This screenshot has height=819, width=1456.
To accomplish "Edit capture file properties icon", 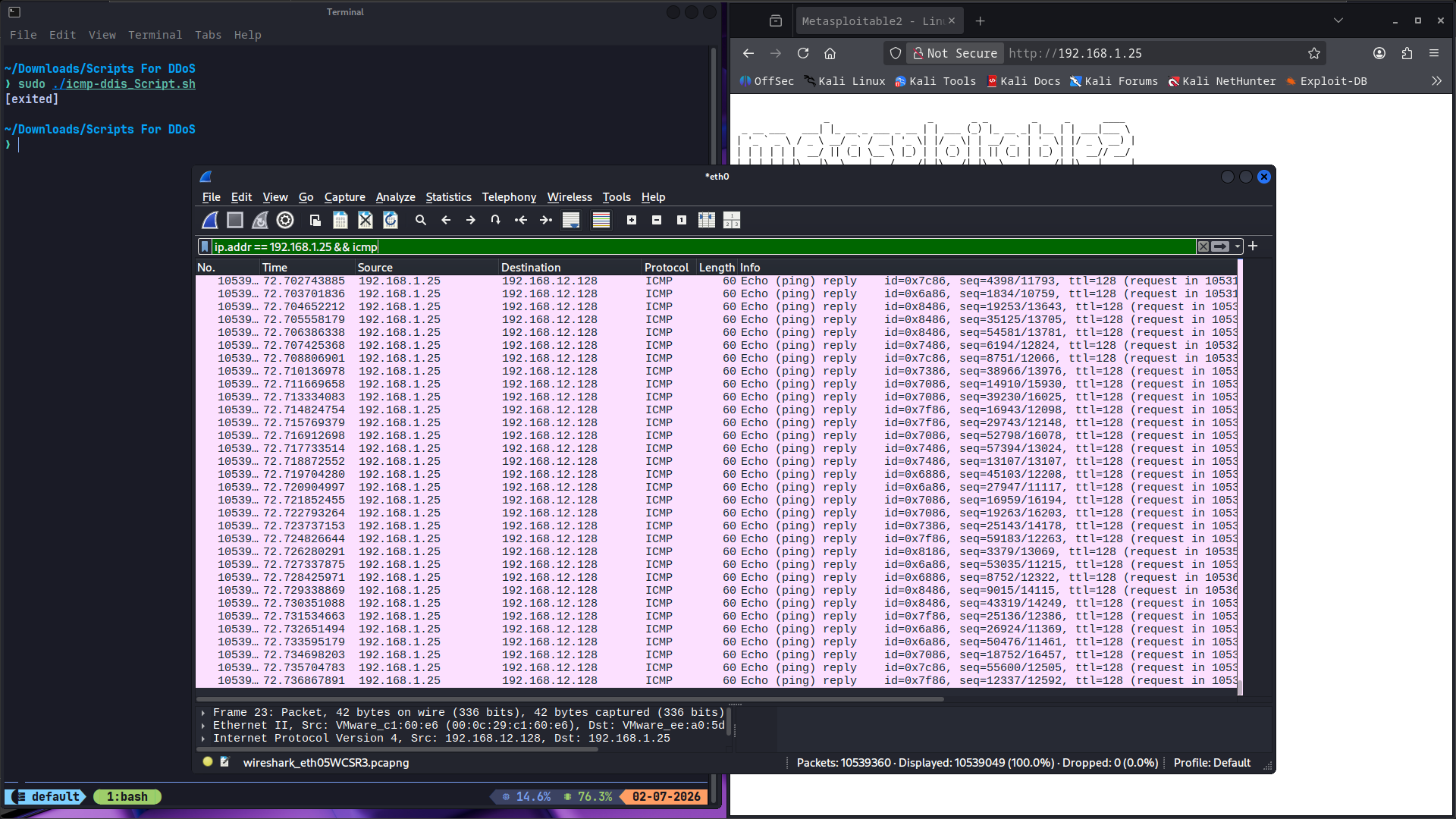I will [x=224, y=762].
